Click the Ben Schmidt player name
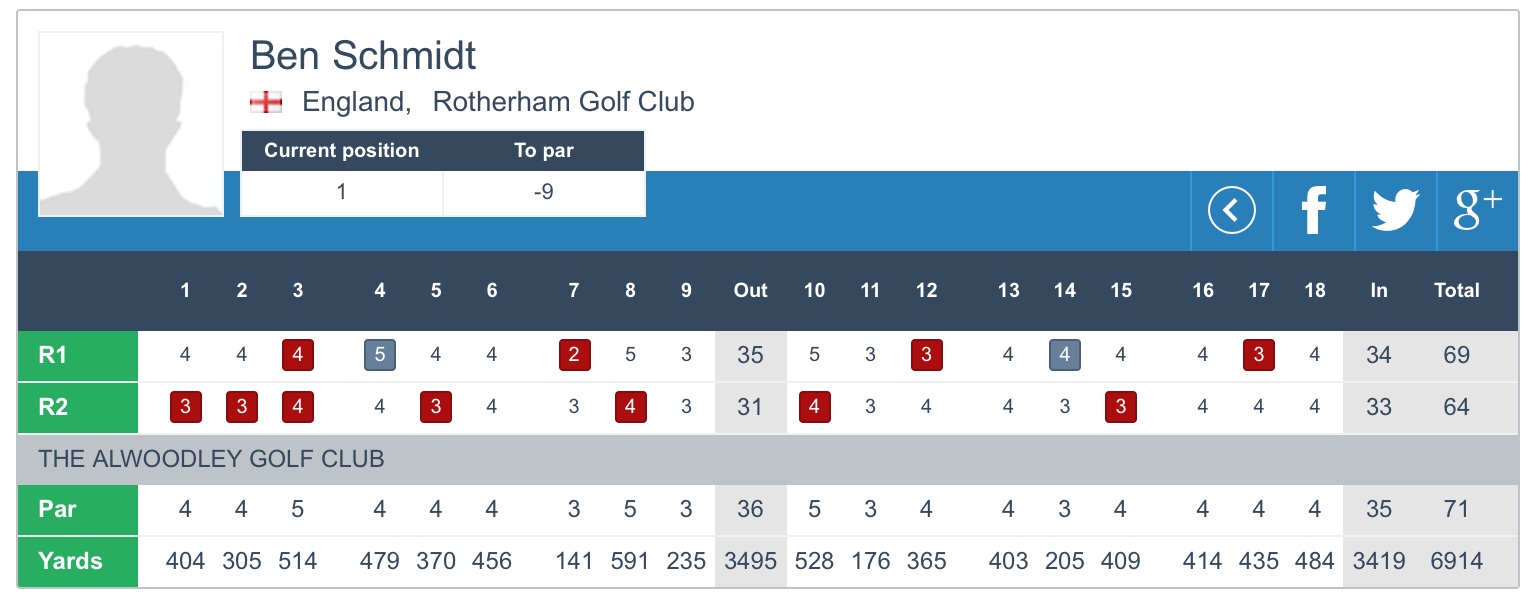The height and width of the screenshot is (599, 1536). pos(363,56)
